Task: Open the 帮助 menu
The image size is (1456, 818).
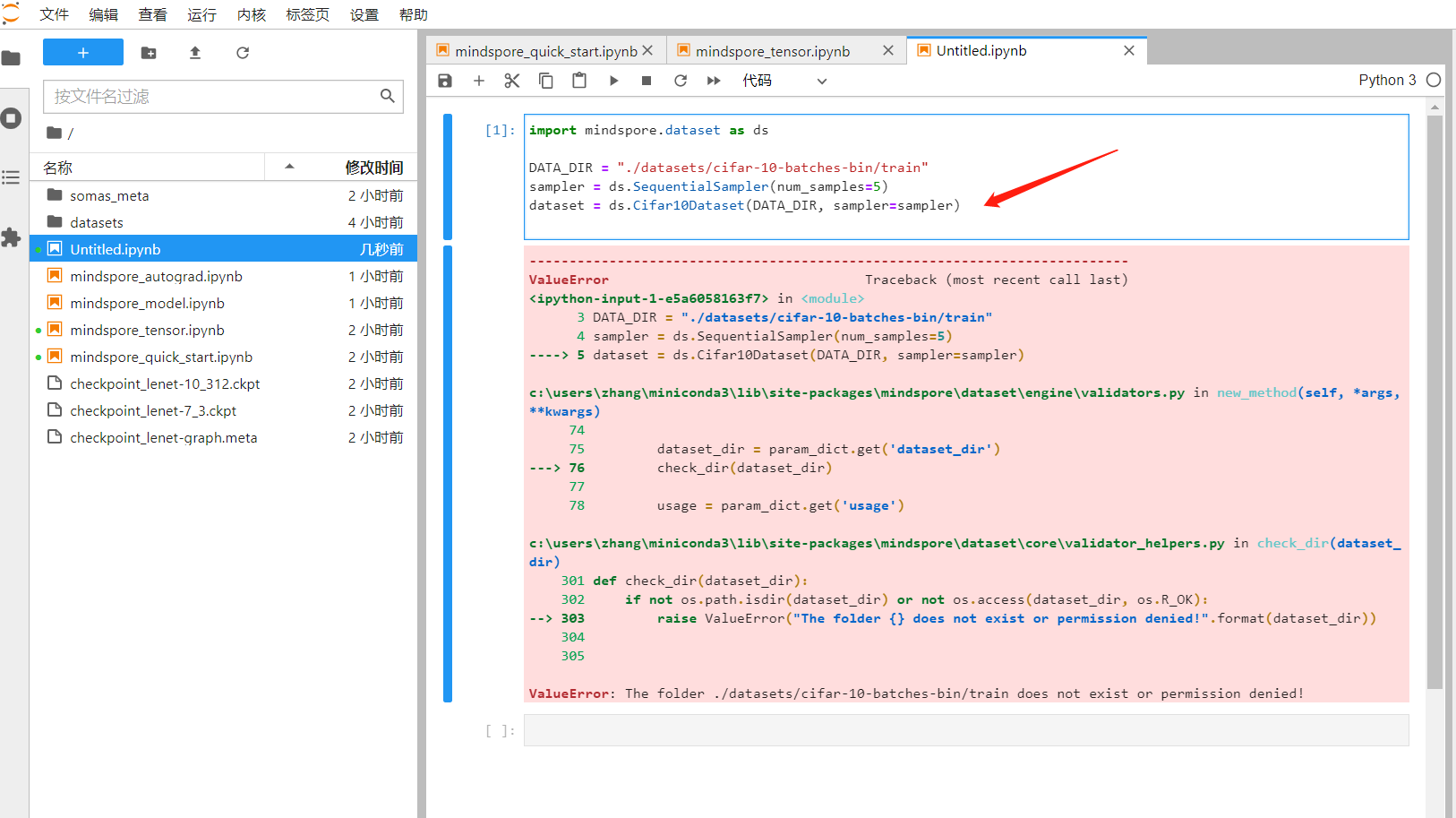Action: pos(414,14)
